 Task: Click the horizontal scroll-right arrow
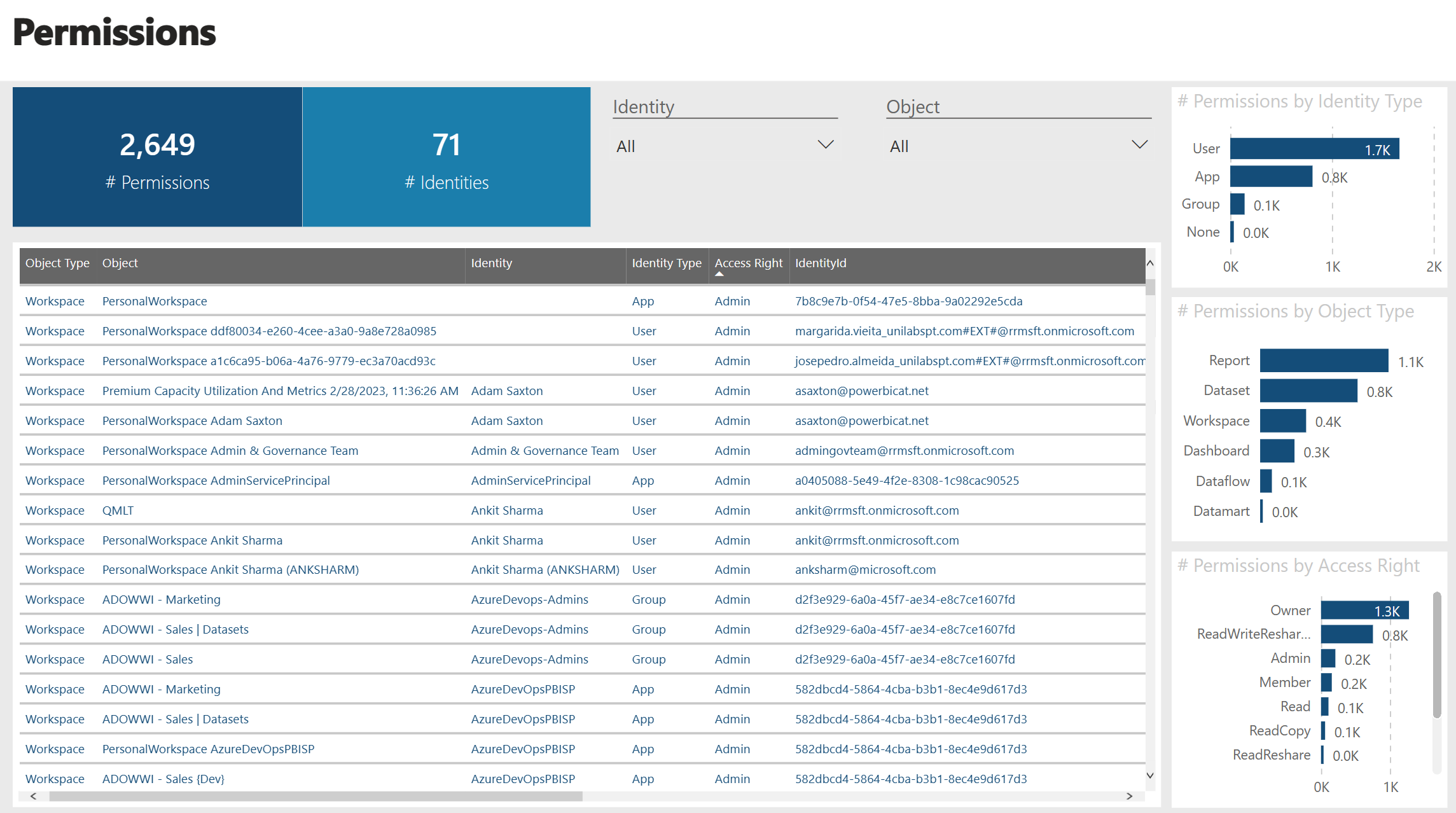[x=1129, y=796]
